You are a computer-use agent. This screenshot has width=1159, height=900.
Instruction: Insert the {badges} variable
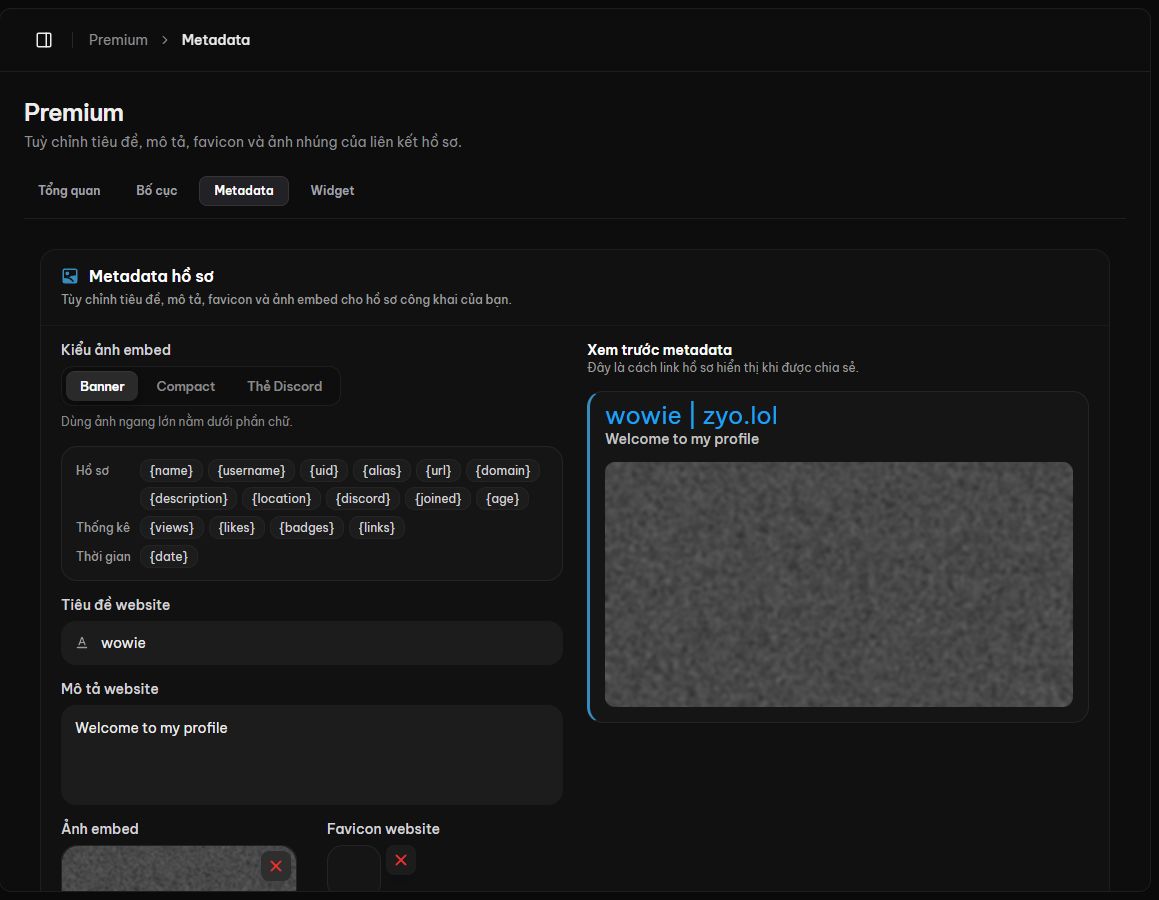click(x=307, y=528)
